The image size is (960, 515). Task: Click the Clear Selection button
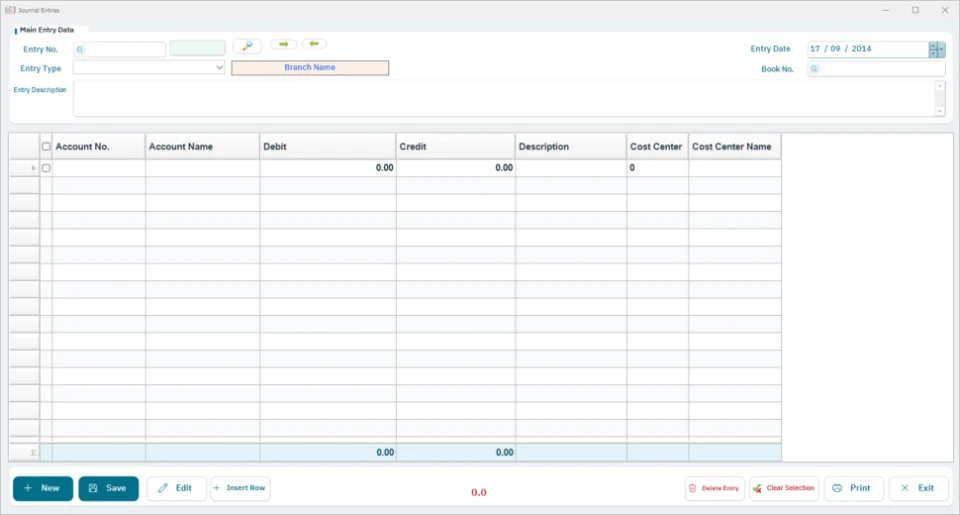pyautogui.click(x=784, y=488)
